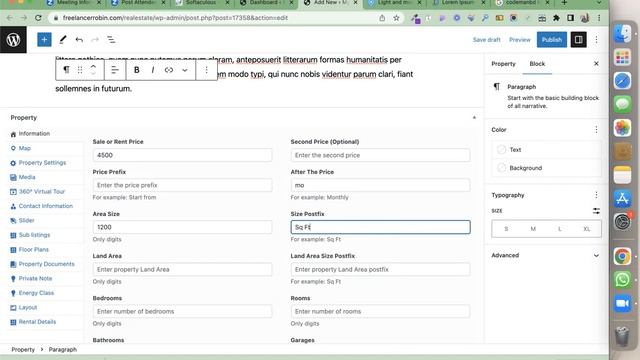Reload the browser page
Image resolution: width=640 pixels, height=360 pixels.
(38, 18)
